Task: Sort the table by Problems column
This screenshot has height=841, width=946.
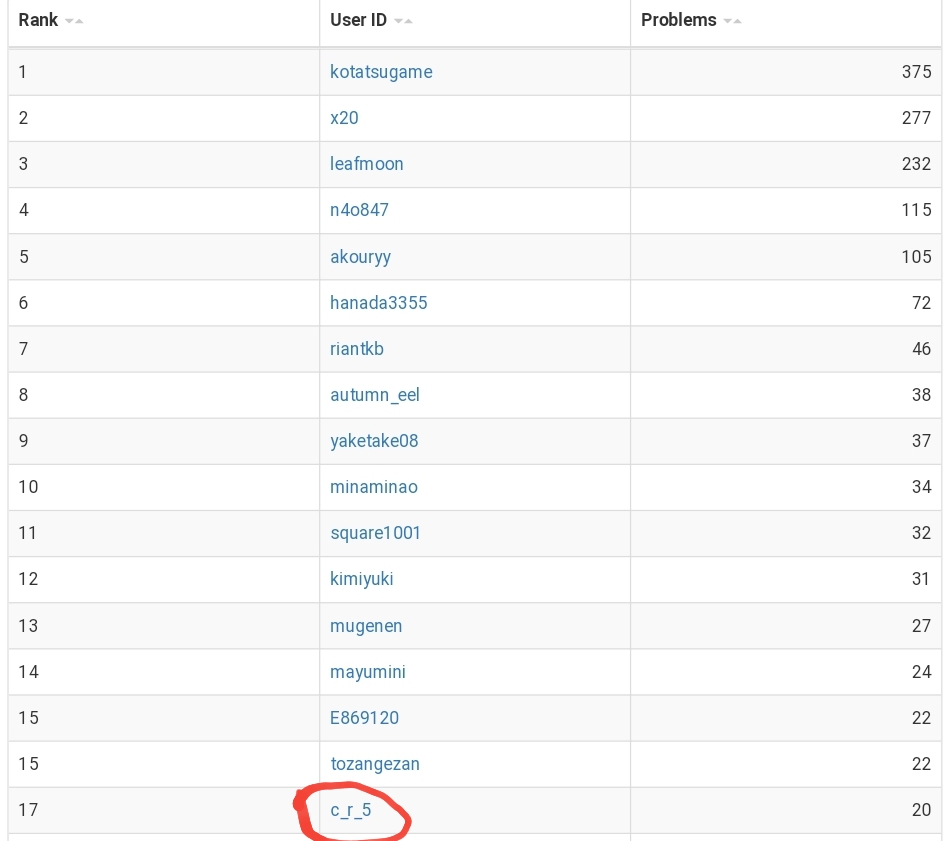Action: (x=732, y=21)
